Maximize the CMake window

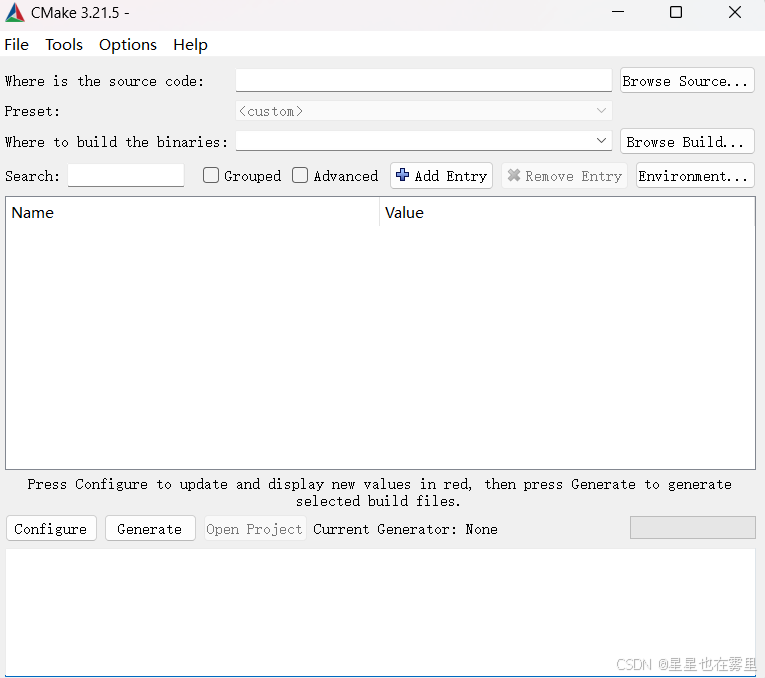tap(676, 12)
